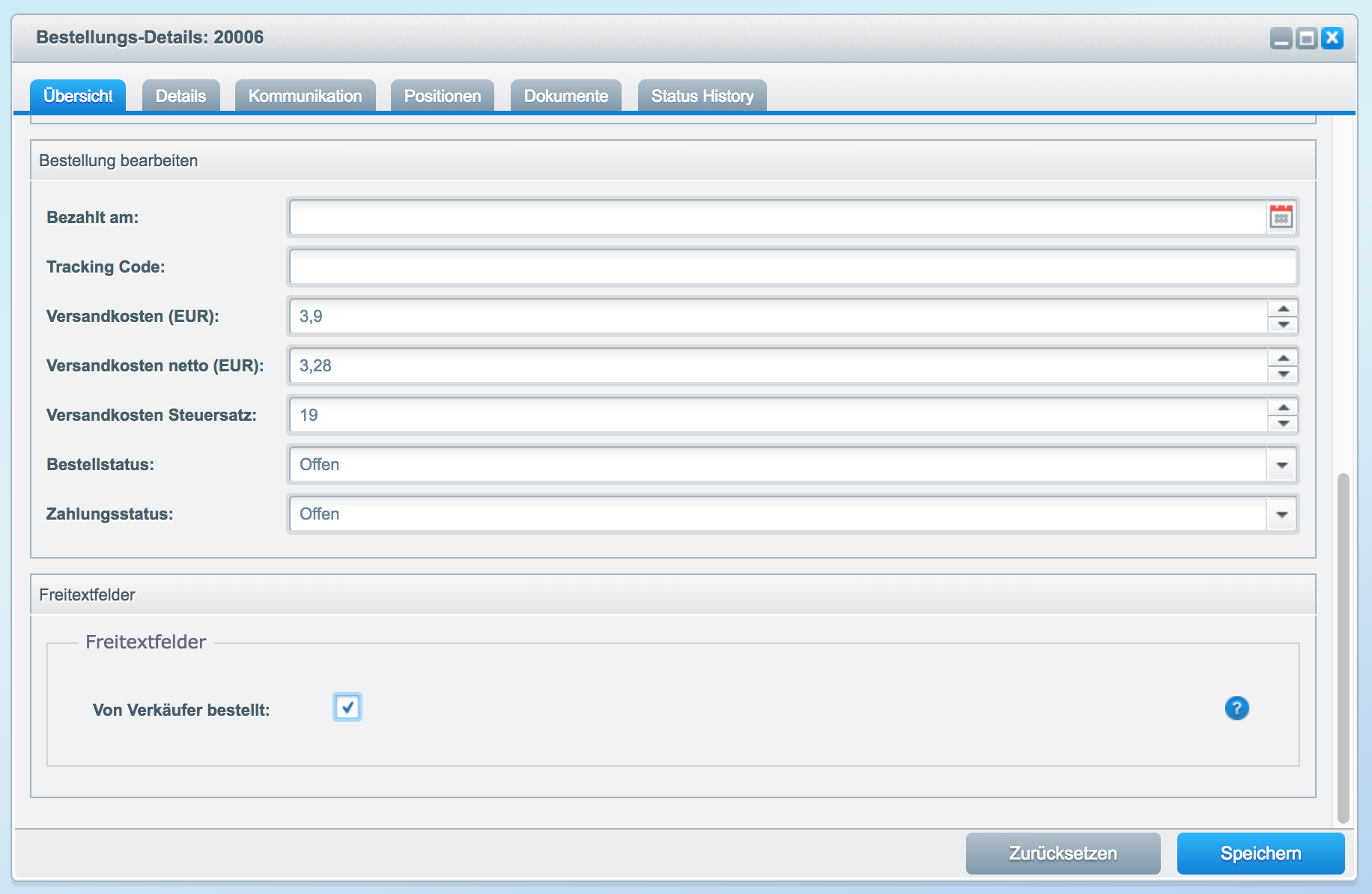Click the Von Verkäufer bestellt label

181,710
